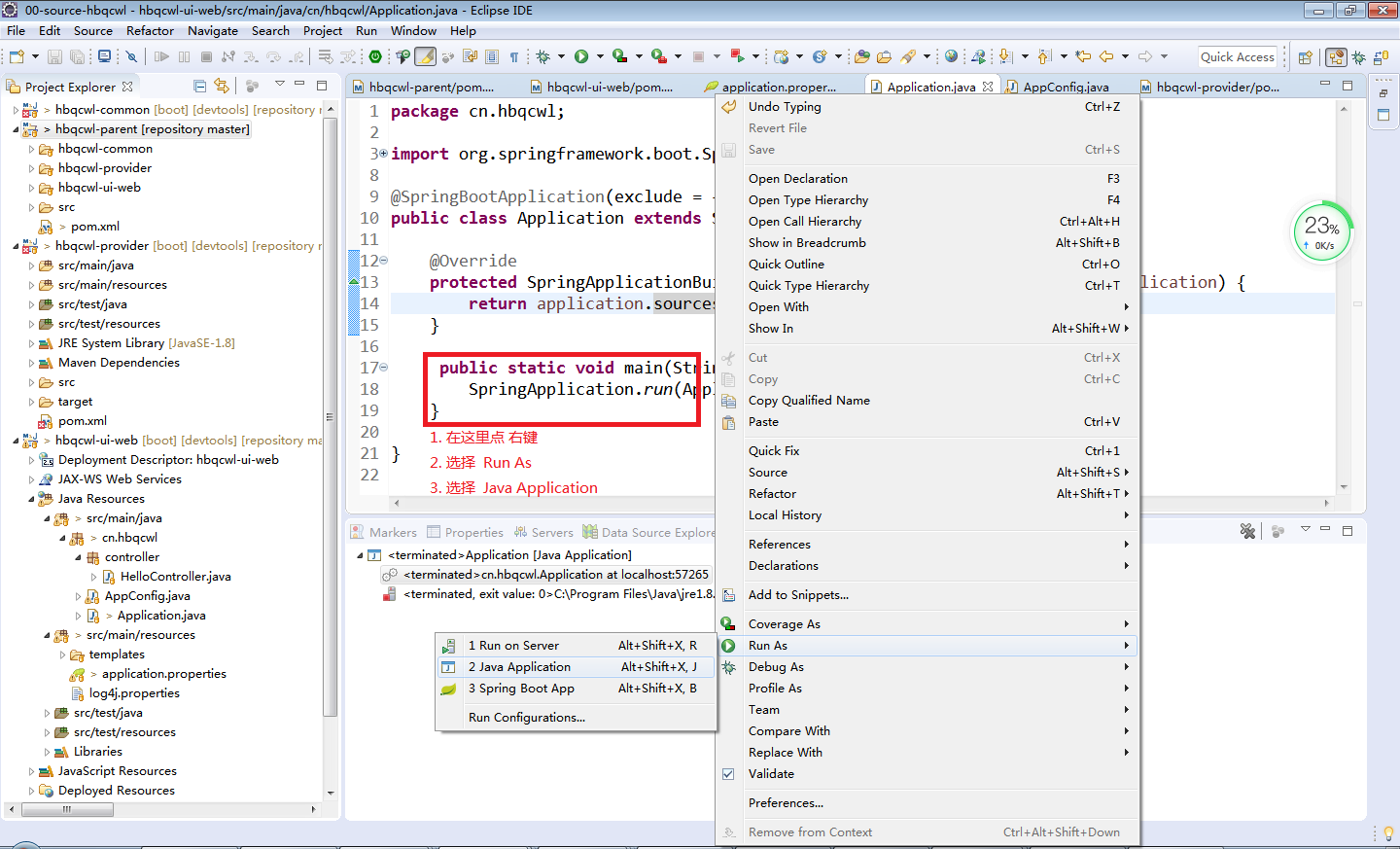Expand the templates folder node
Viewport: 1400px width, 849px height.
[x=62, y=654]
